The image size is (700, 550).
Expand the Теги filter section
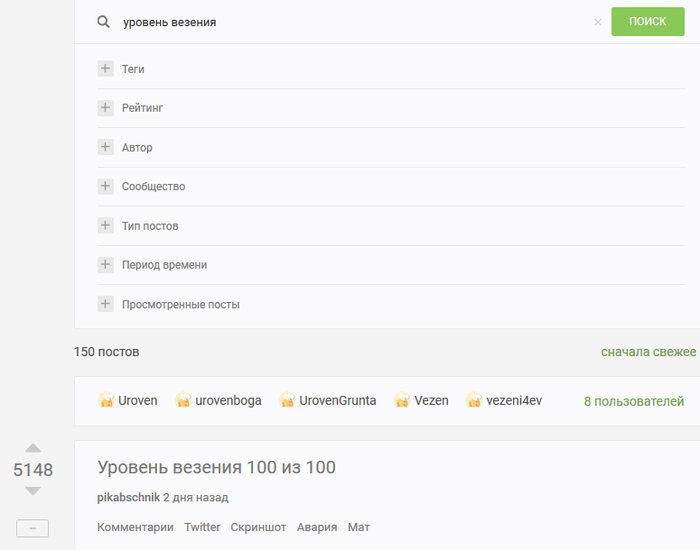[x=105, y=69]
